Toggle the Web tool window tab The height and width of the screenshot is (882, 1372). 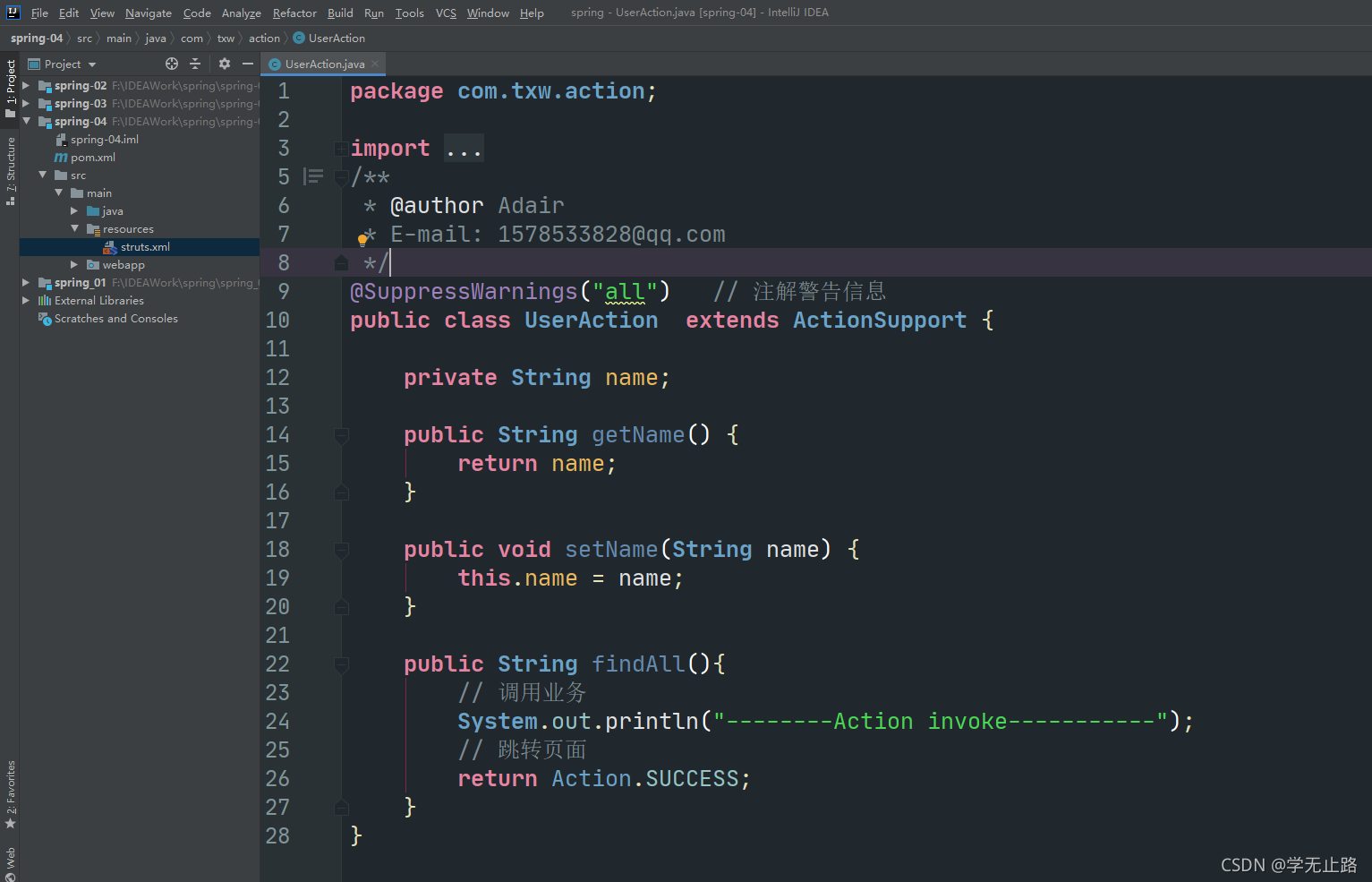point(10,863)
